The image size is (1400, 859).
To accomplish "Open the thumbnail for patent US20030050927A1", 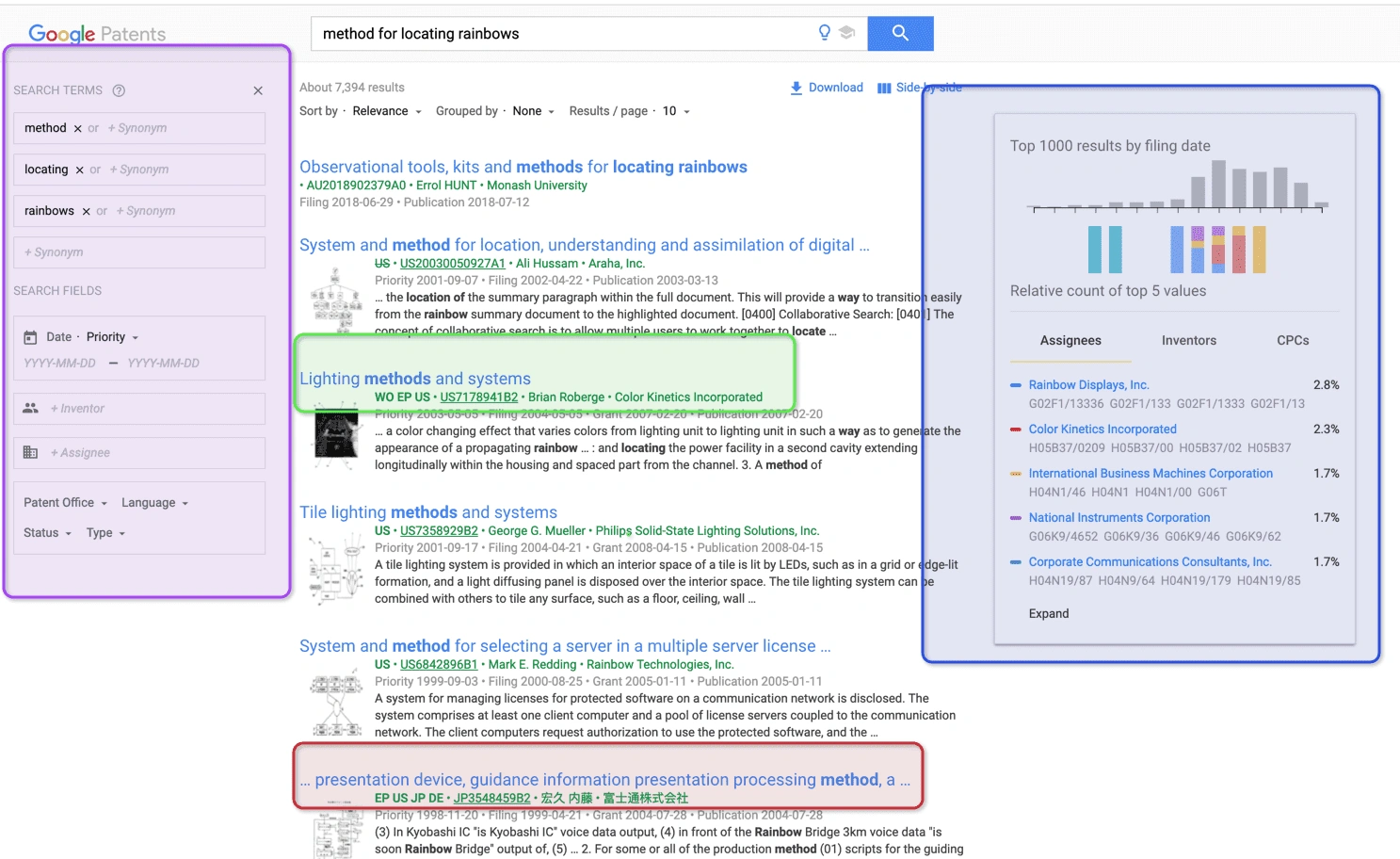I will 336,300.
